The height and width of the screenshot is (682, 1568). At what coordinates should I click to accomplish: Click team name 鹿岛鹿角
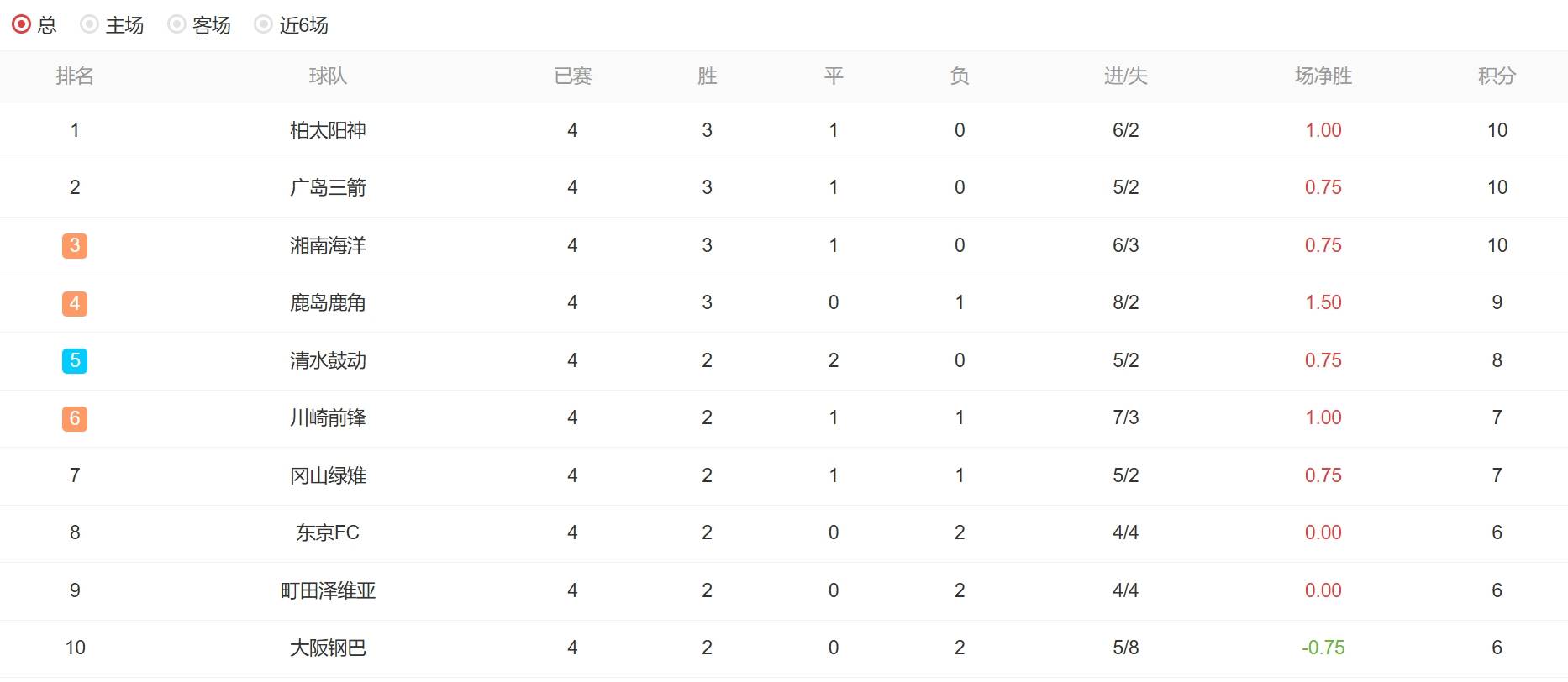[328, 302]
